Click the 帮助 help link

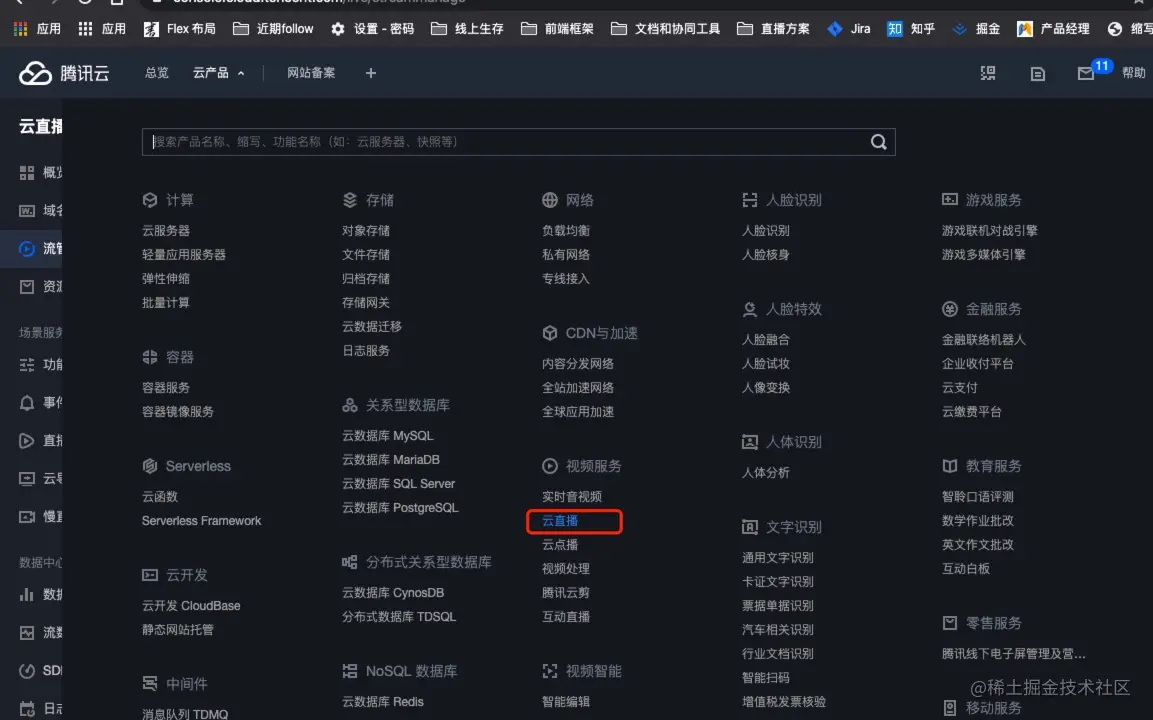click(x=1135, y=72)
